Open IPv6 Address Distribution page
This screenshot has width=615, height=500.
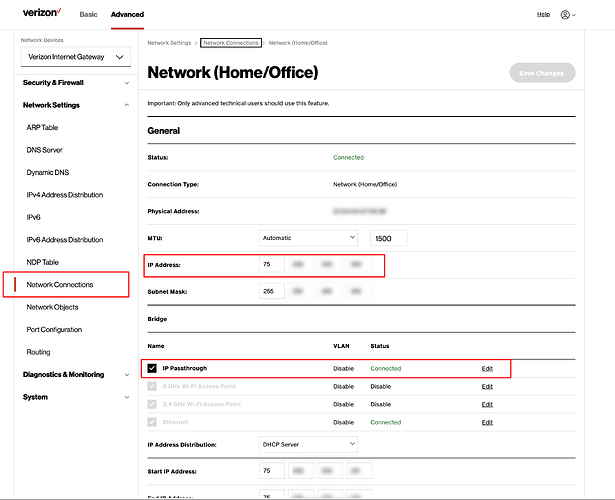pos(65,240)
